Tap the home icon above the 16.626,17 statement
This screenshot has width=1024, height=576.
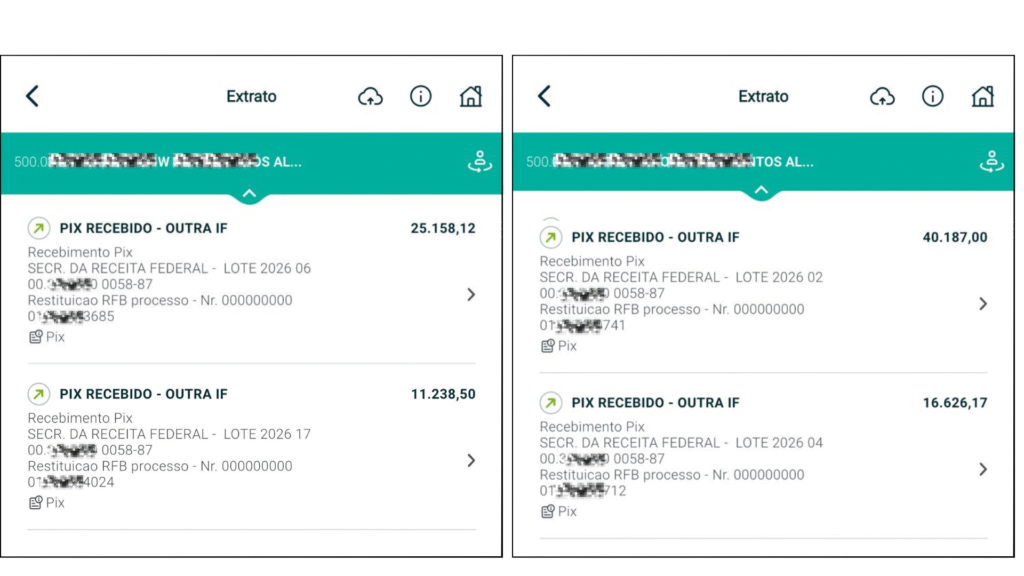click(x=983, y=96)
